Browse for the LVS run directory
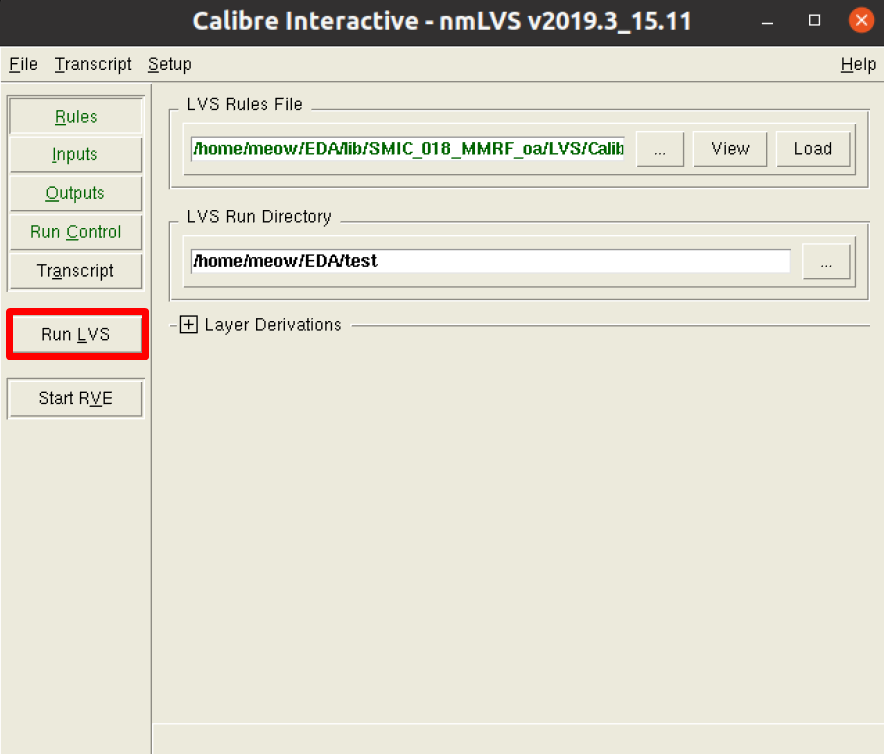 (x=827, y=261)
